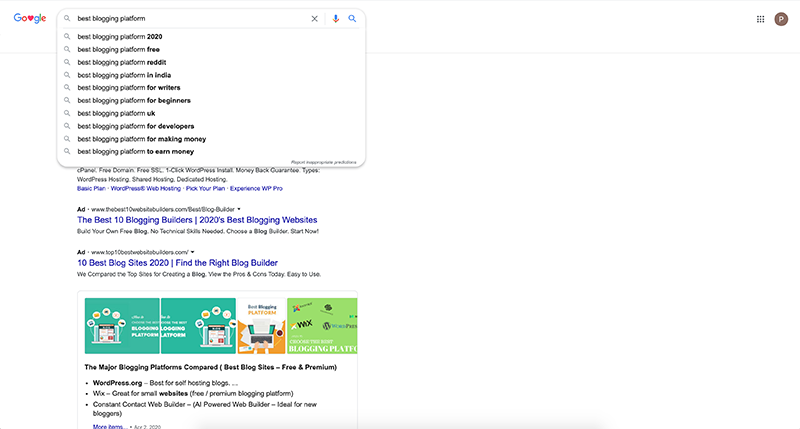Select suggestion "best blogging platform in india"
The width and height of the screenshot is (800, 429).
coord(211,75)
